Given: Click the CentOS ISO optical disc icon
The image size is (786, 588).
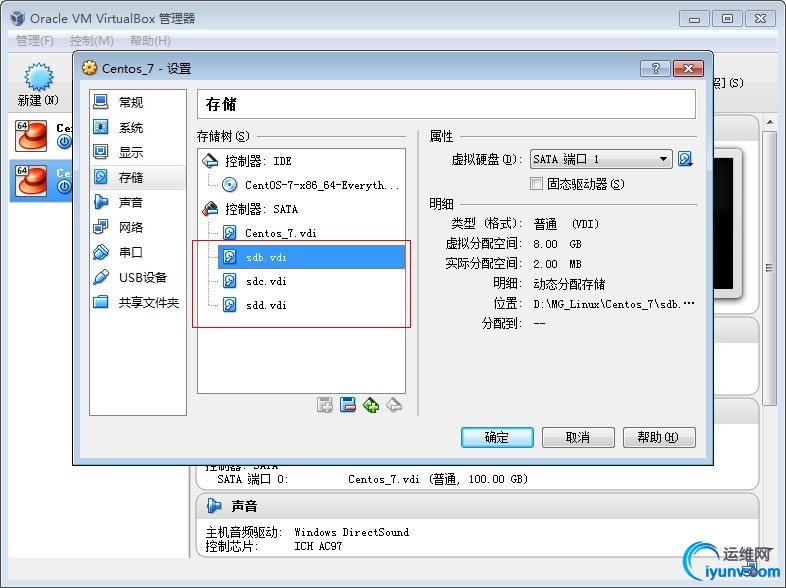Looking at the screenshot, I should [230, 185].
